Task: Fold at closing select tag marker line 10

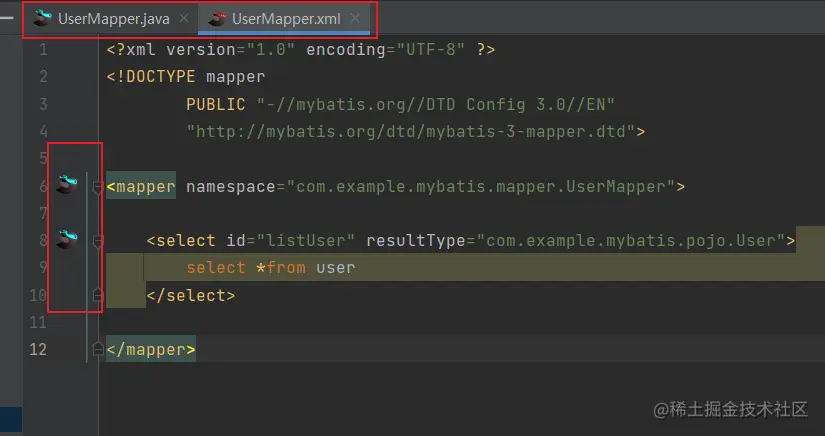Action: point(97,295)
